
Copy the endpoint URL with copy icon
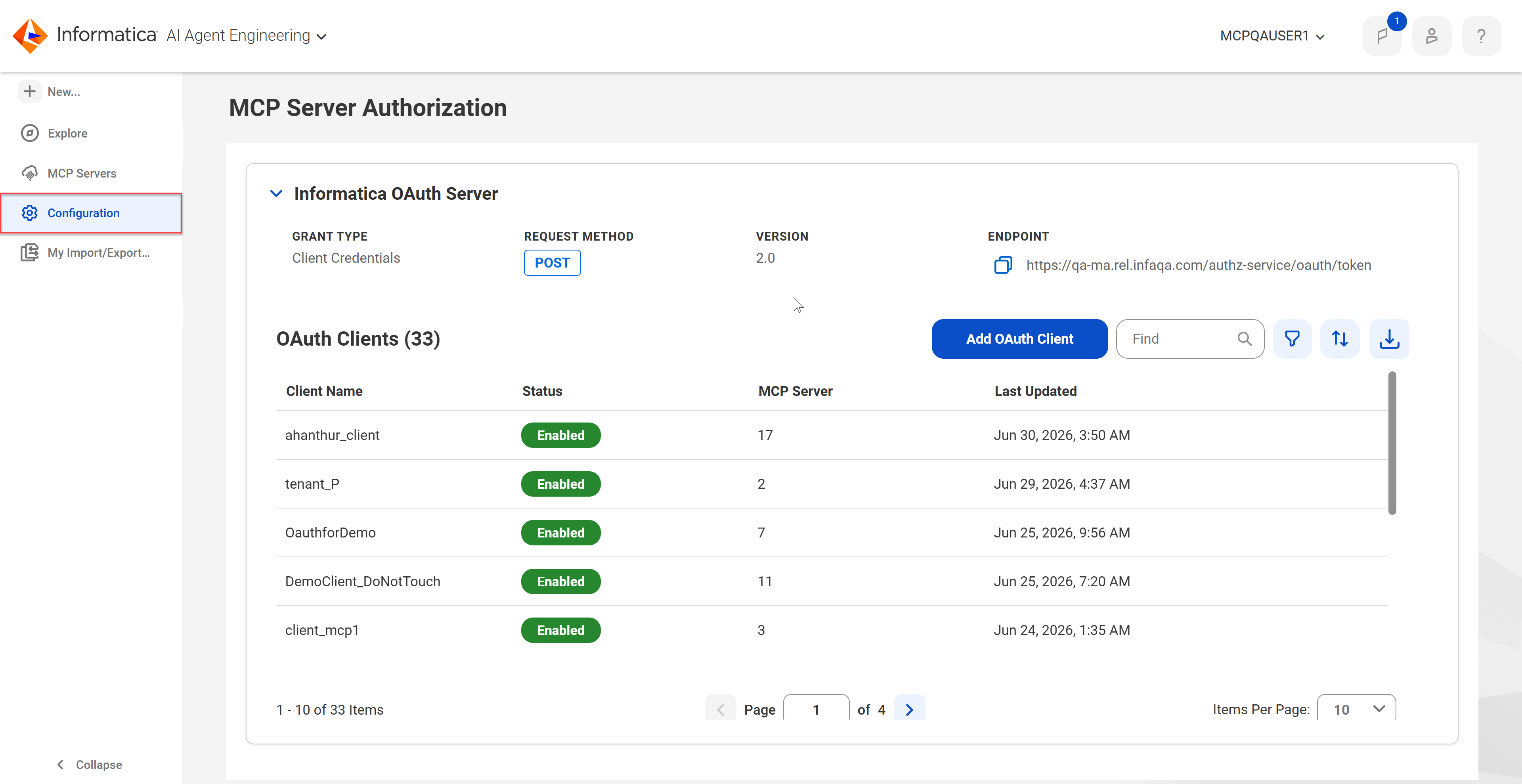click(x=1003, y=265)
